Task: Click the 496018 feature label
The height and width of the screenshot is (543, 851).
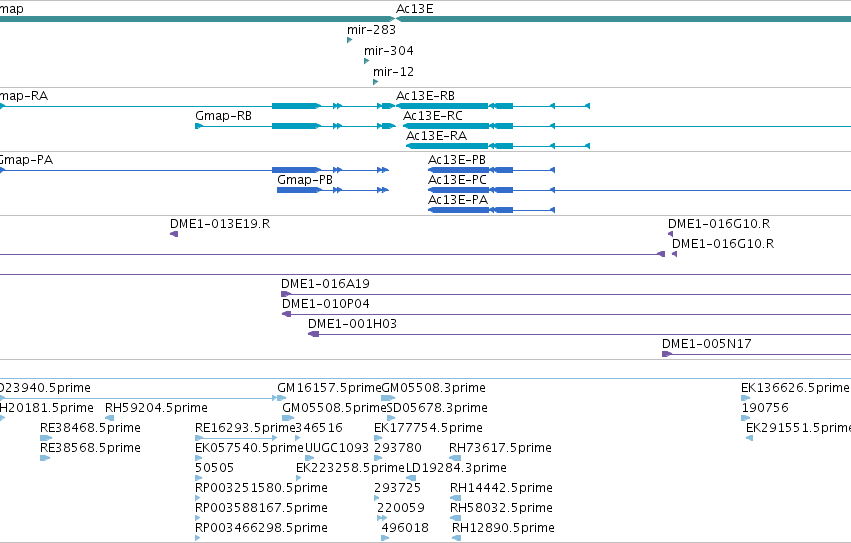Action: pyautogui.click(x=405, y=528)
